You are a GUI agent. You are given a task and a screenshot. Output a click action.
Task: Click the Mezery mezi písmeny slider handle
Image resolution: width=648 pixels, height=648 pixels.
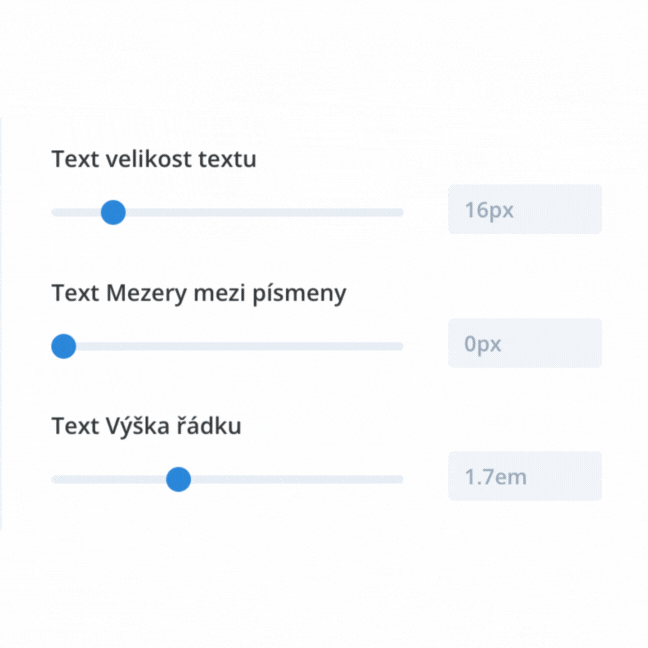coord(63,346)
